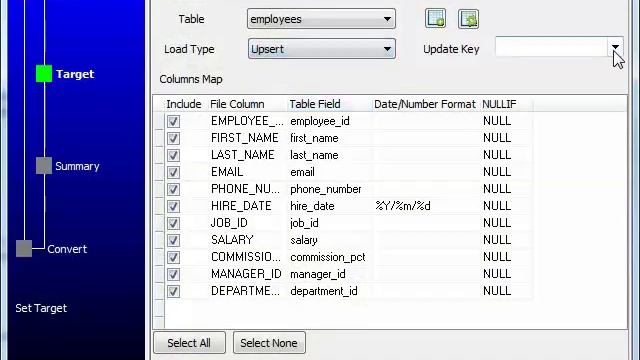640x360 pixels.
Task: Open the Load Type dropdown showing Upsert
Action: click(x=322, y=49)
